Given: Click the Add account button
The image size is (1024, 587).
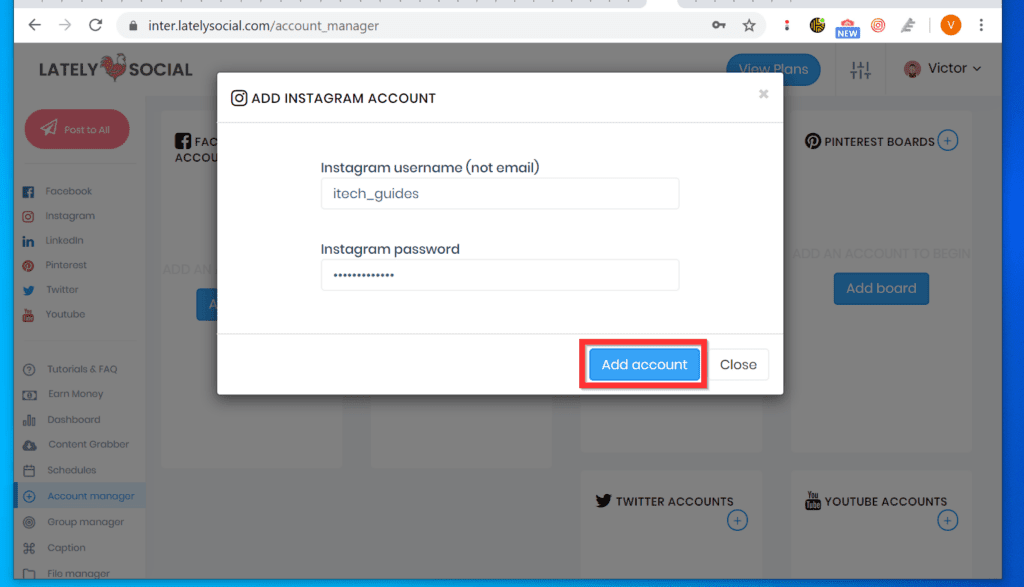Looking at the screenshot, I should pos(644,364).
